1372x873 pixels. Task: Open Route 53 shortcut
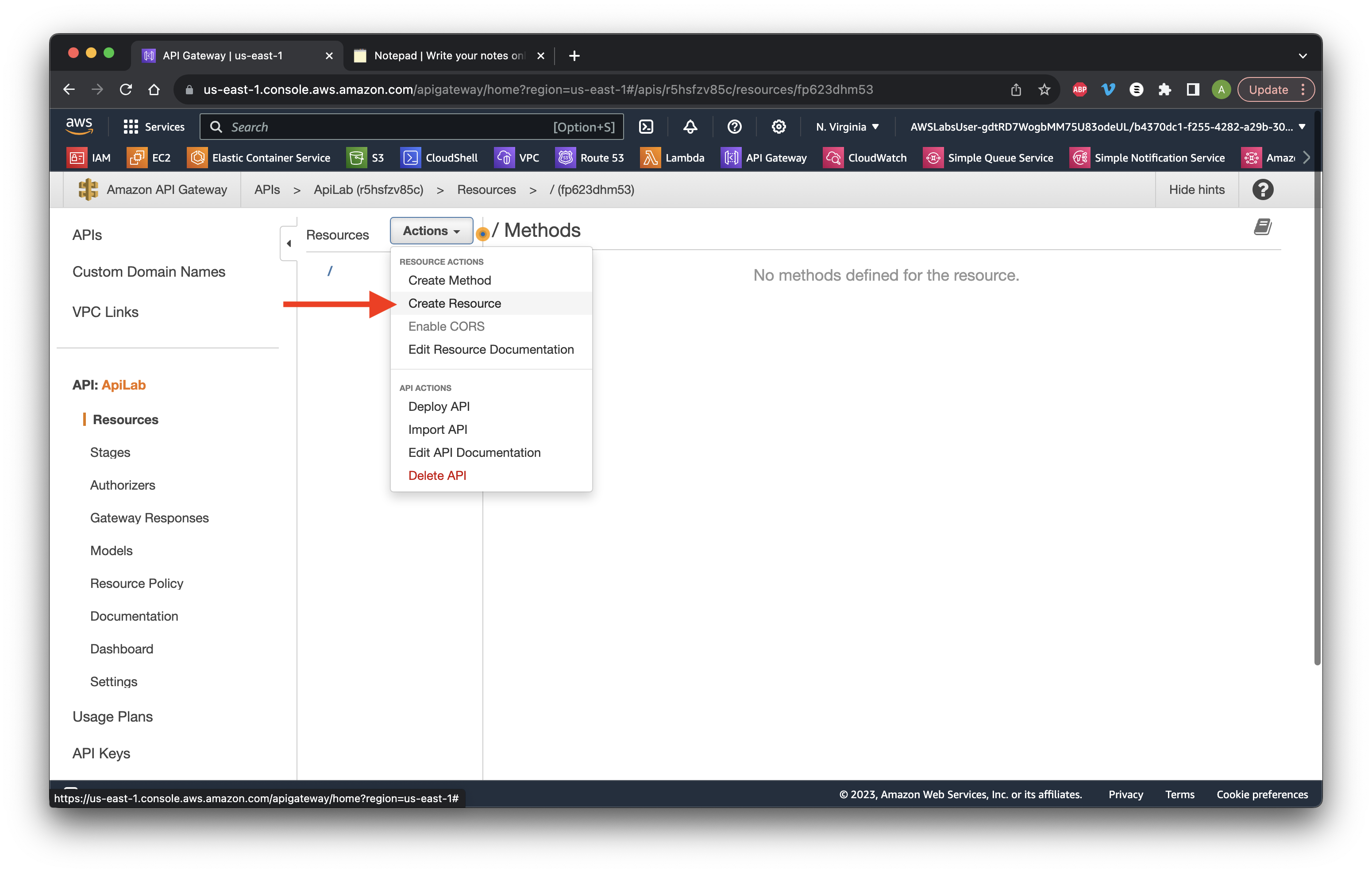[x=590, y=158]
